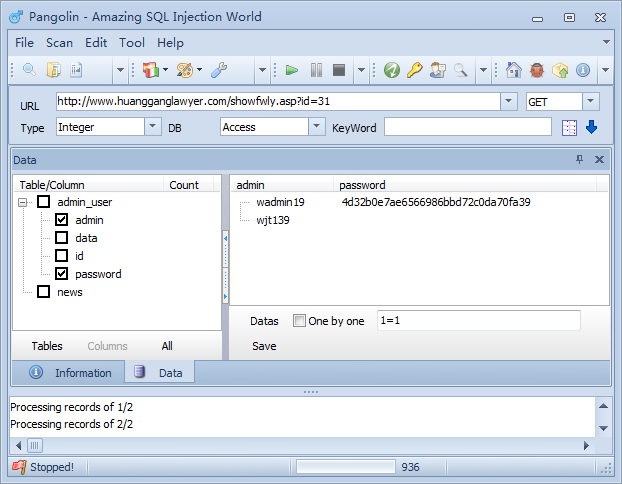Click the users icon in toolbar
The height and width of the screenshot is (484, 622).
click(x=438, y=70)
